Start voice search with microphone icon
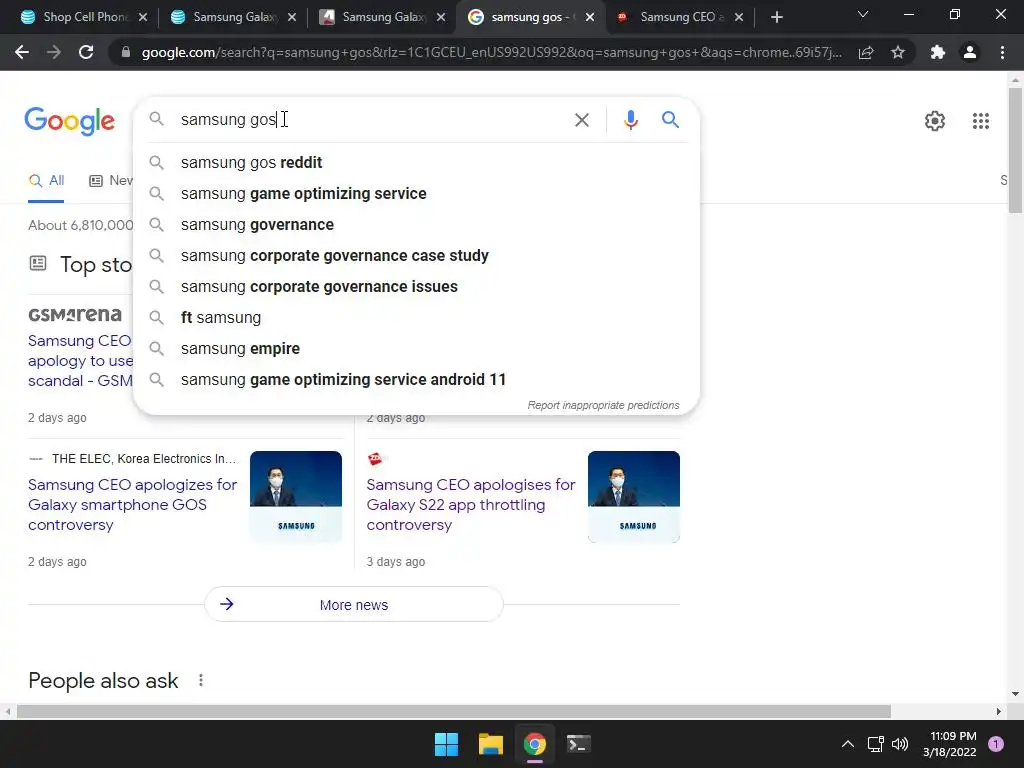 (x=630, y=120)
